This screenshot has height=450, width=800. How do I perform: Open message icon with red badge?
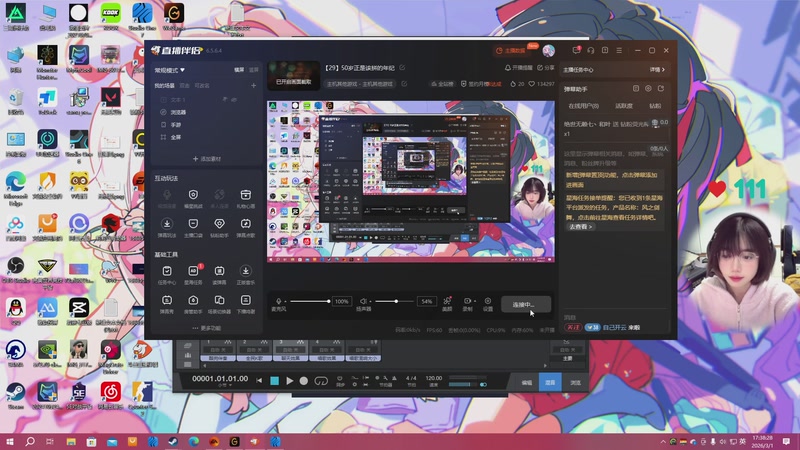[x=577, y=50]
